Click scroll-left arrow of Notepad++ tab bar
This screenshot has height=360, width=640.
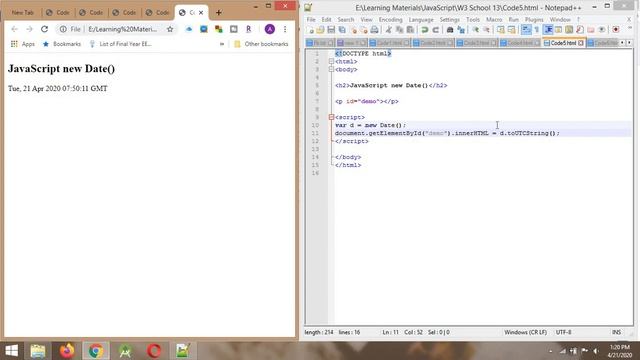(622, 43)
